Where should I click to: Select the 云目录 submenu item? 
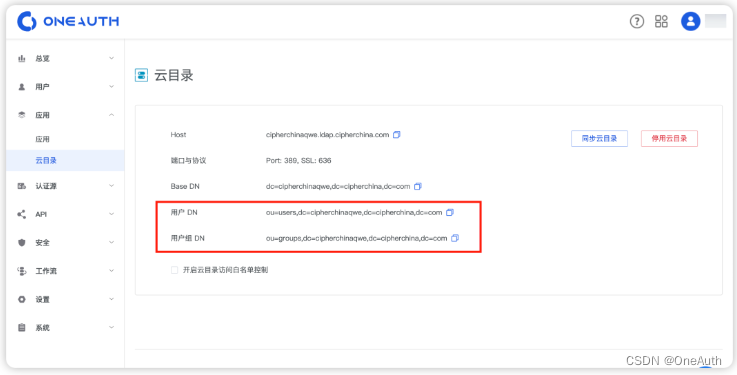[65, 161]
